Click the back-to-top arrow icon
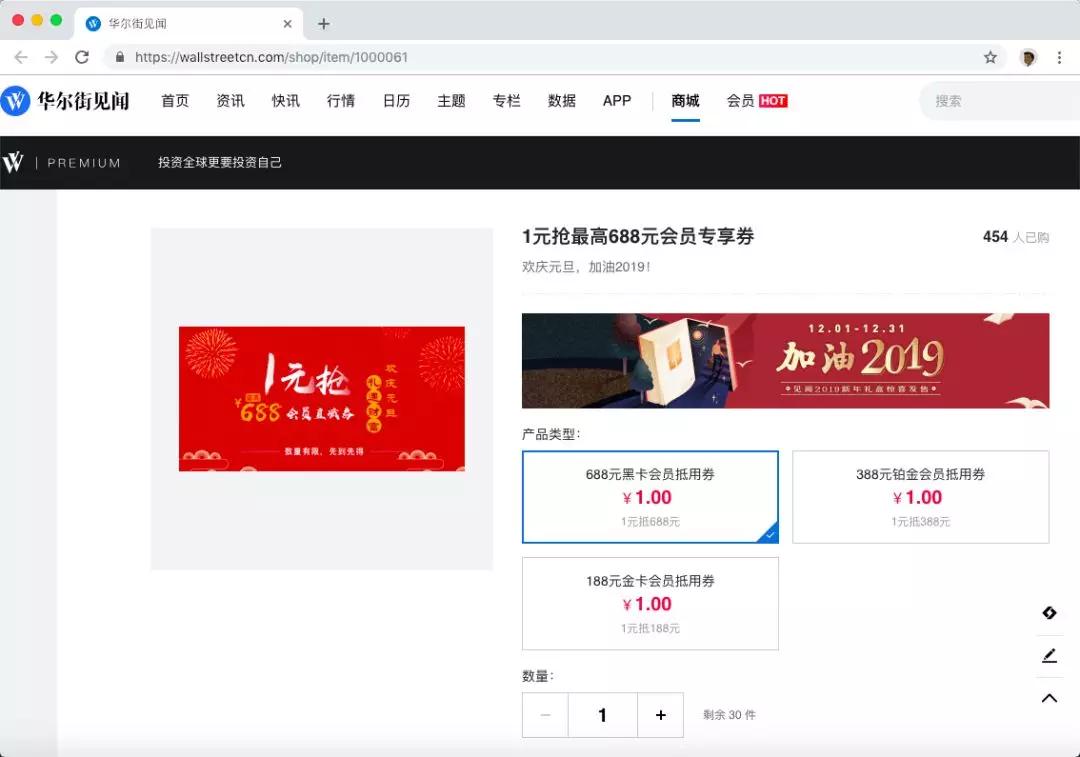 tap(1049, 698)
